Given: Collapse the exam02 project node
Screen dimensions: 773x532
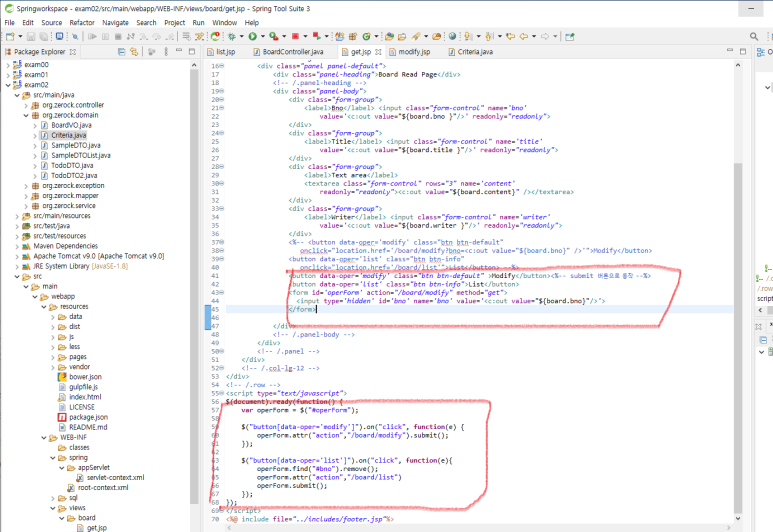Looking at the screenshot, I should point(7,85).
